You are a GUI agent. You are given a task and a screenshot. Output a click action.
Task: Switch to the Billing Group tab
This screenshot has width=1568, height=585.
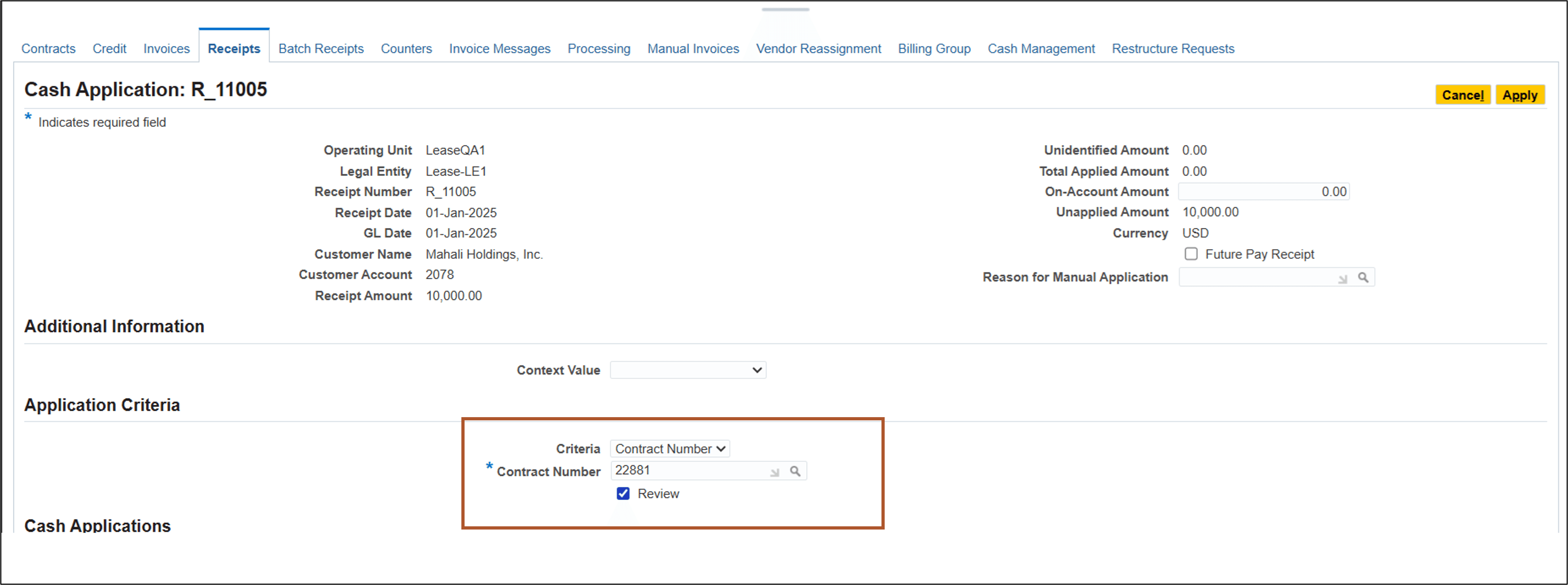point(934,49)
